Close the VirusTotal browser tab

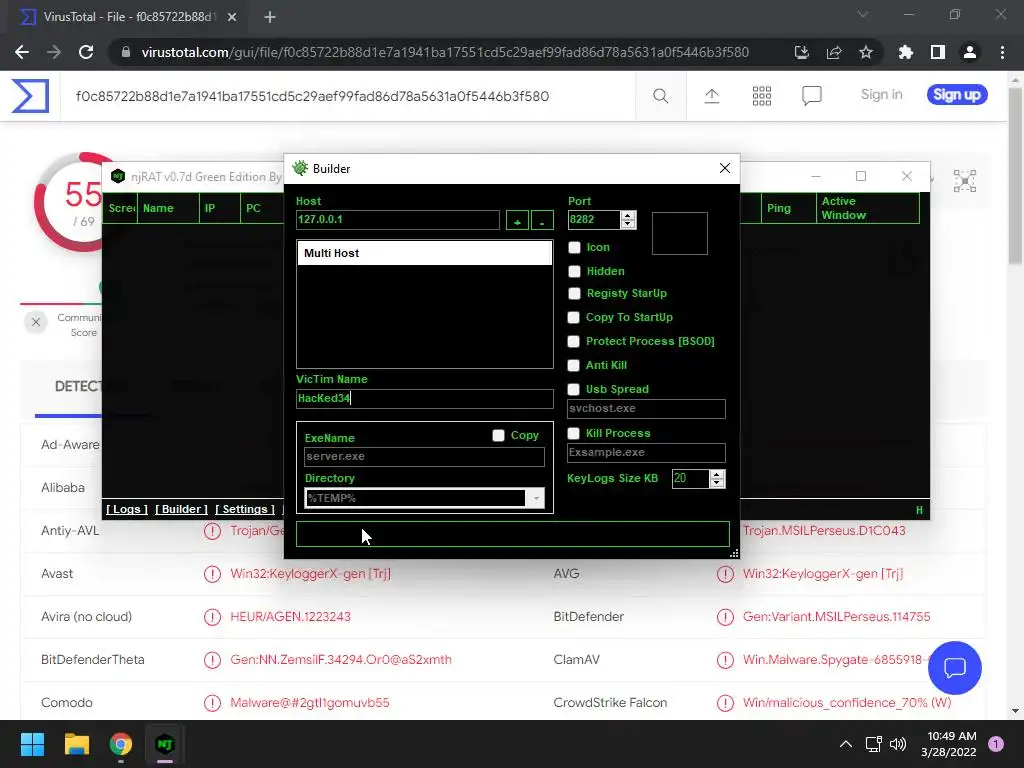(x=232, y=17)
